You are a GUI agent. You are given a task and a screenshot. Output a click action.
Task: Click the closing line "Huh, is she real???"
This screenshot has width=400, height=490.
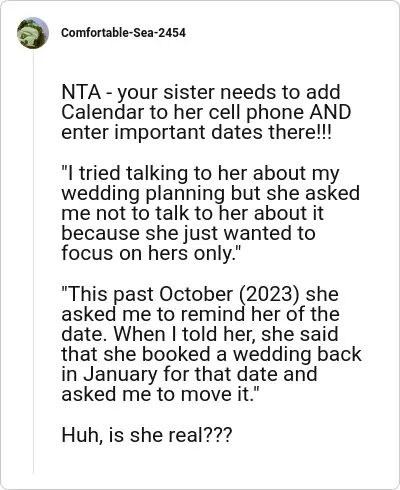147,435
